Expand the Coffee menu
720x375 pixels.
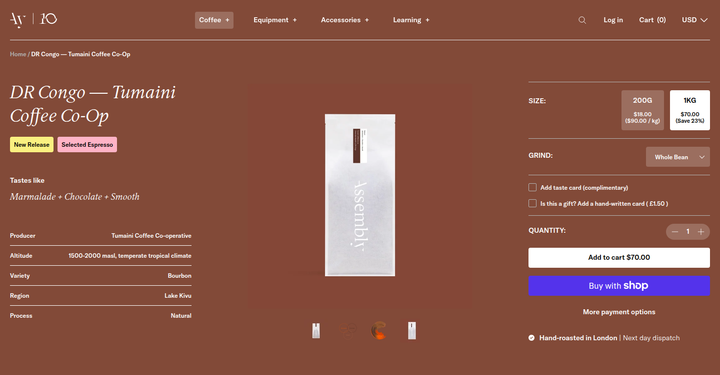tap(214, 20)
